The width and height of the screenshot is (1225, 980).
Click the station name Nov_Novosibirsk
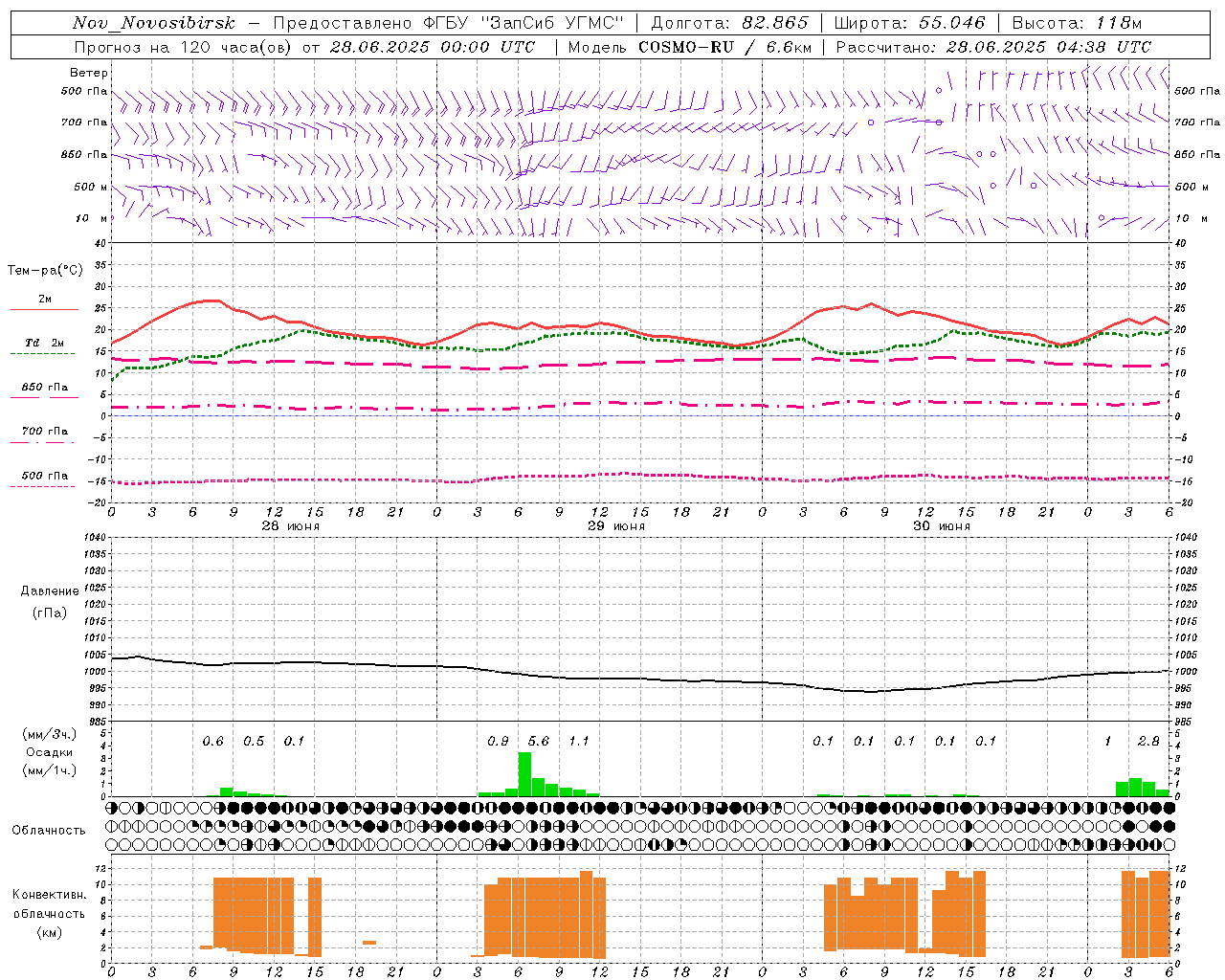pyautogui.click(x=154, y=23)
